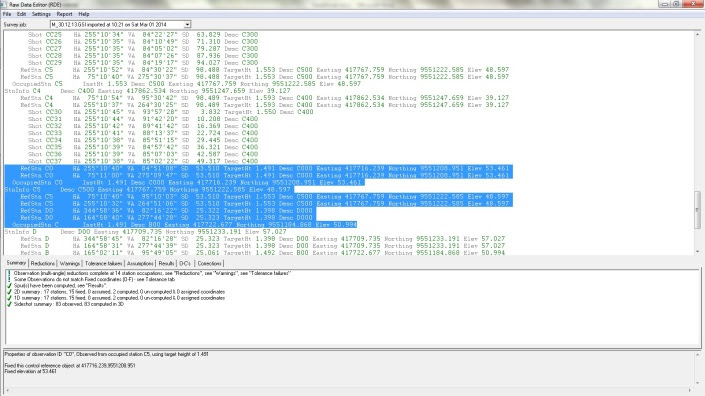The image size is (705, 396).
Task: Click the green check beside '2D summary'
Action: coord(9,292)
